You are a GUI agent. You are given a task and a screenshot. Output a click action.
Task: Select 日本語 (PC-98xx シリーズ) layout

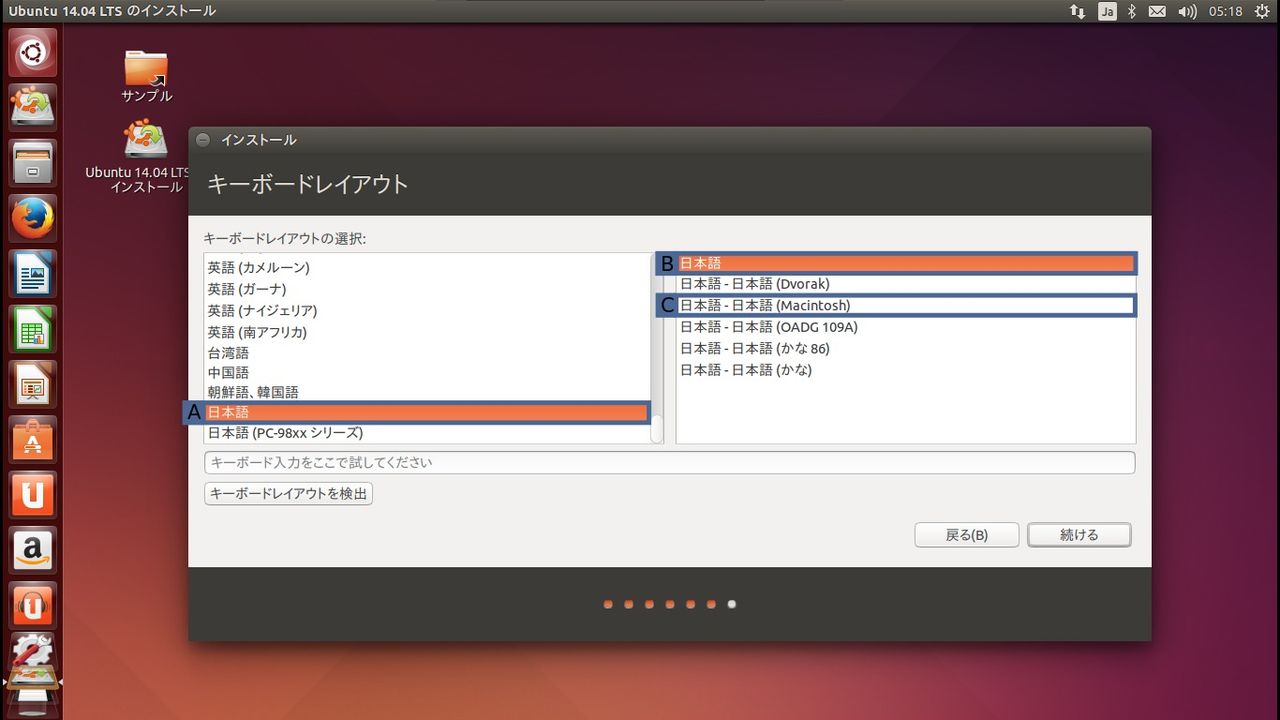[427, 433]
